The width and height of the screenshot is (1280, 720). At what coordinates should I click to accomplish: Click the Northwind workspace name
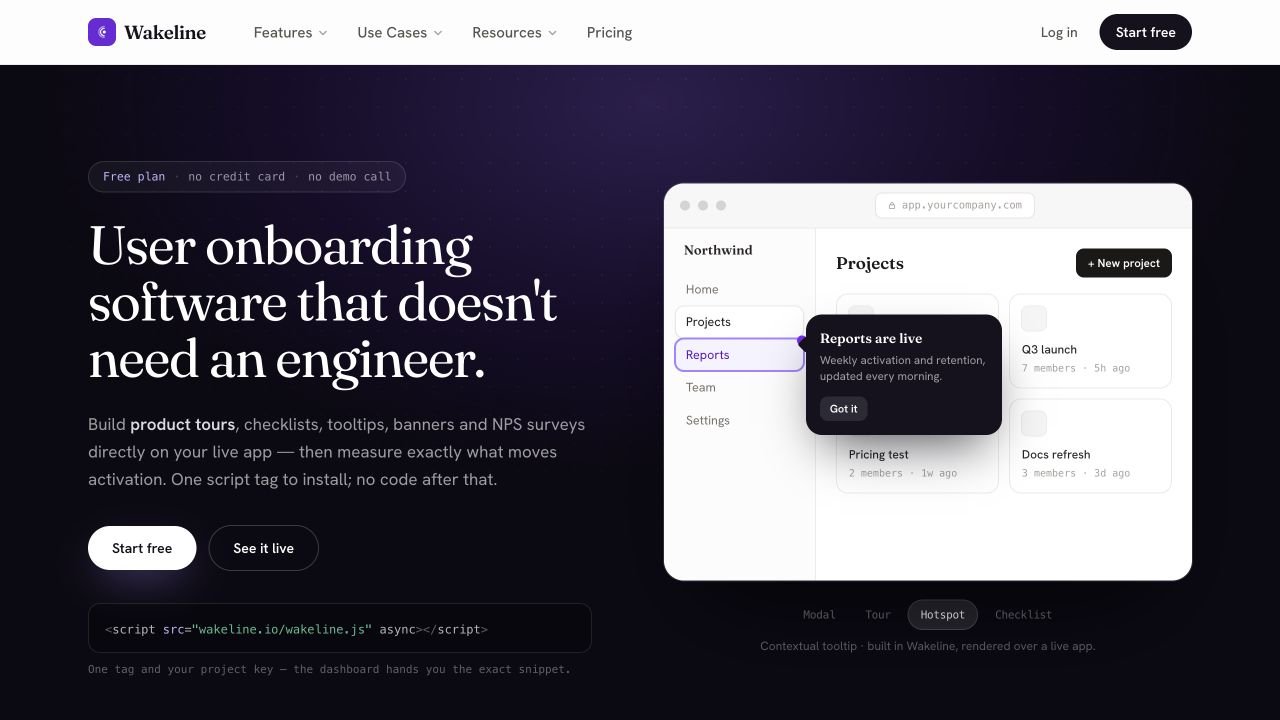pyautogui.click(x=718, y=250)
